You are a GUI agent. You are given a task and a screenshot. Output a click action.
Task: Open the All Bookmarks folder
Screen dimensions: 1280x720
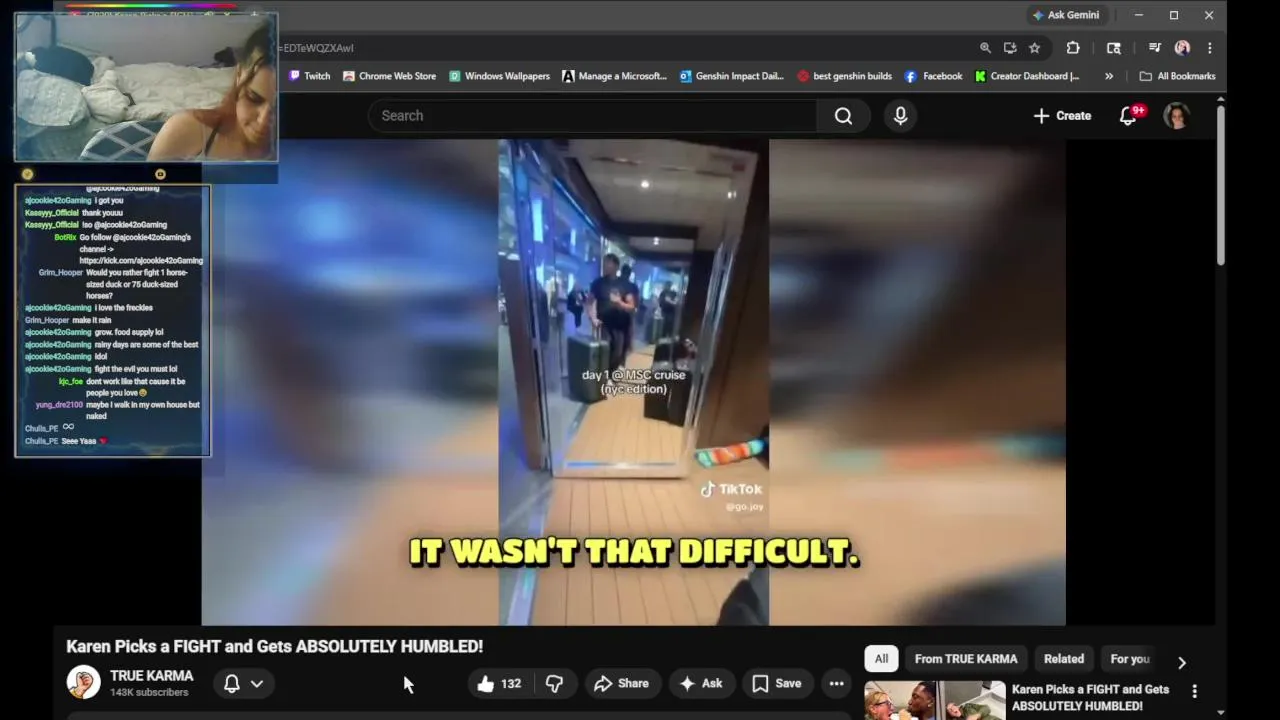point(1177,76)
